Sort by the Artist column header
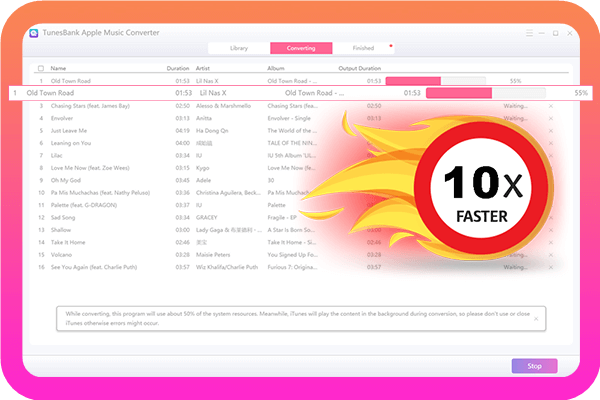600x400 pixels. point(203,69)
